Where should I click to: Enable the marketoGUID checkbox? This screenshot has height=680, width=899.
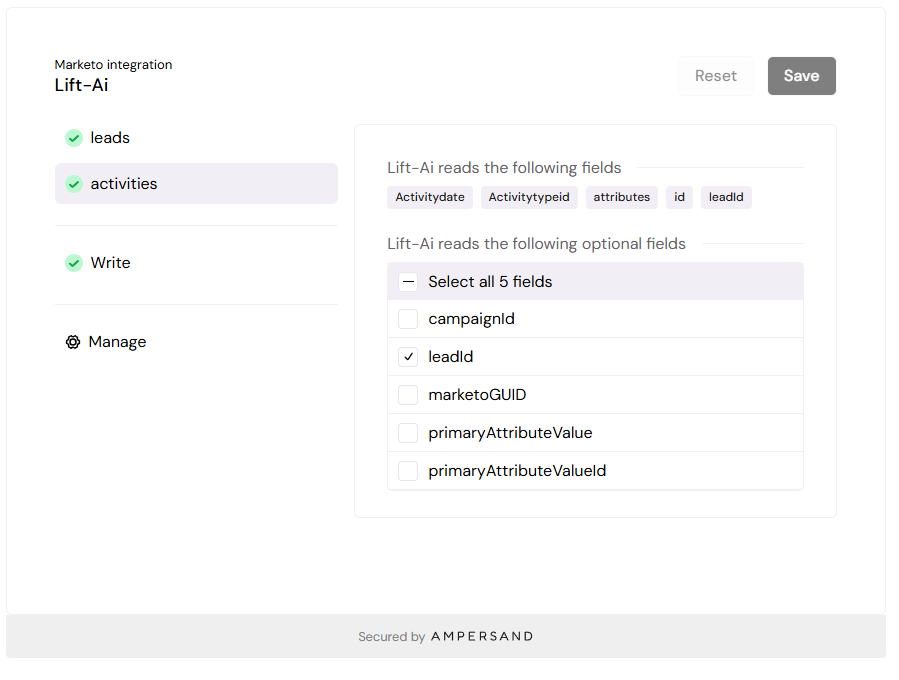(408, 394)
